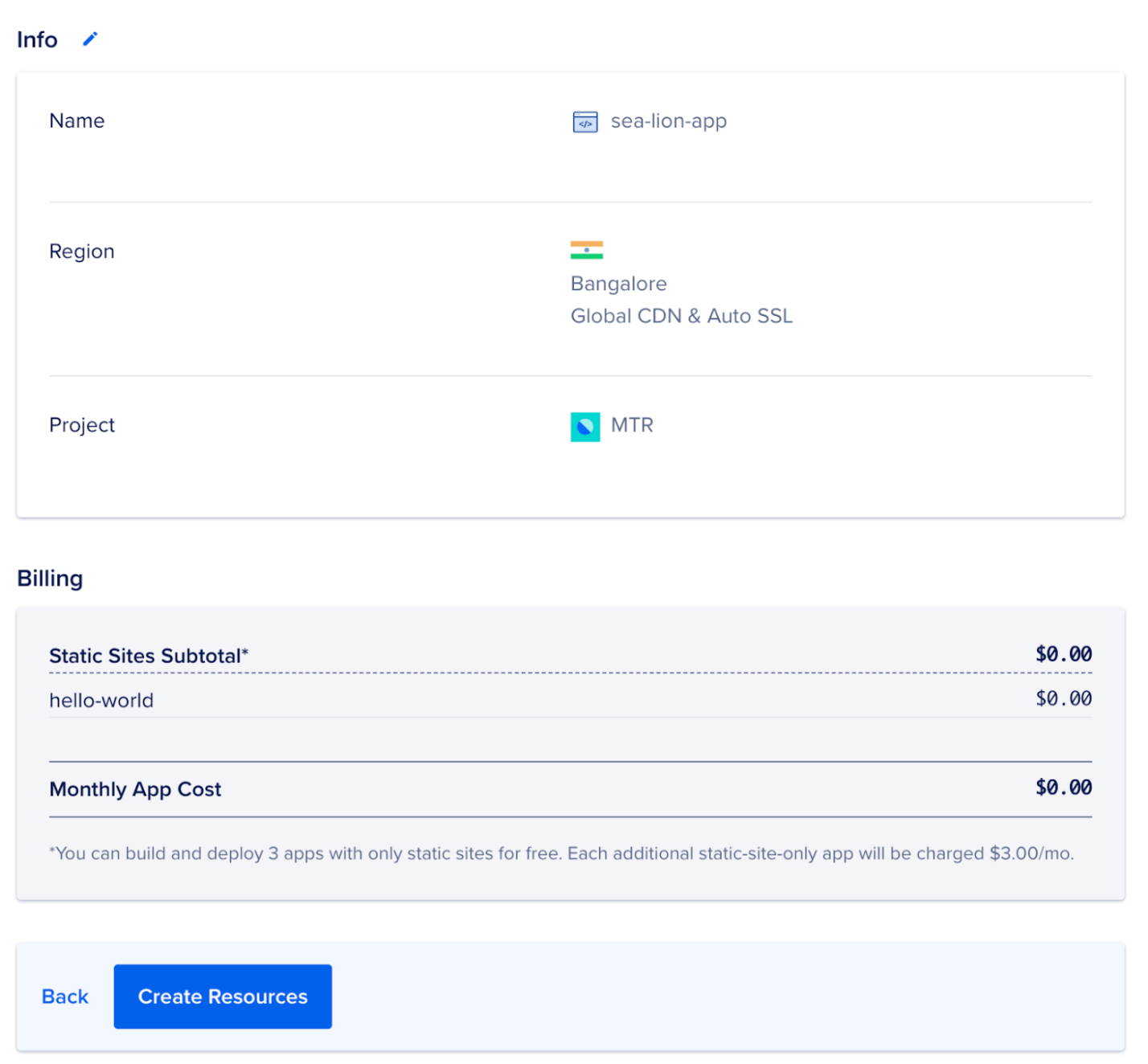Click the Static Sites Subtotal label
The width and height of the screenshot is (1148, 1064).
[149, 656]
